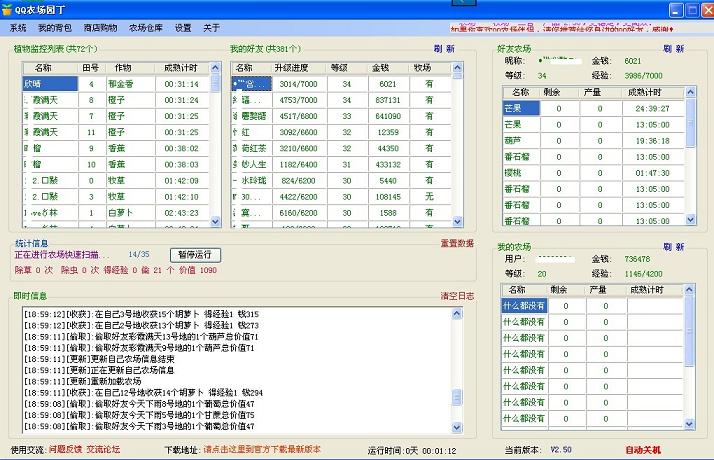Image resolution: width=714 pixels, height=460 pixels.
Task: Sort plant list by 作物 column header
Action: coord(130,68)
